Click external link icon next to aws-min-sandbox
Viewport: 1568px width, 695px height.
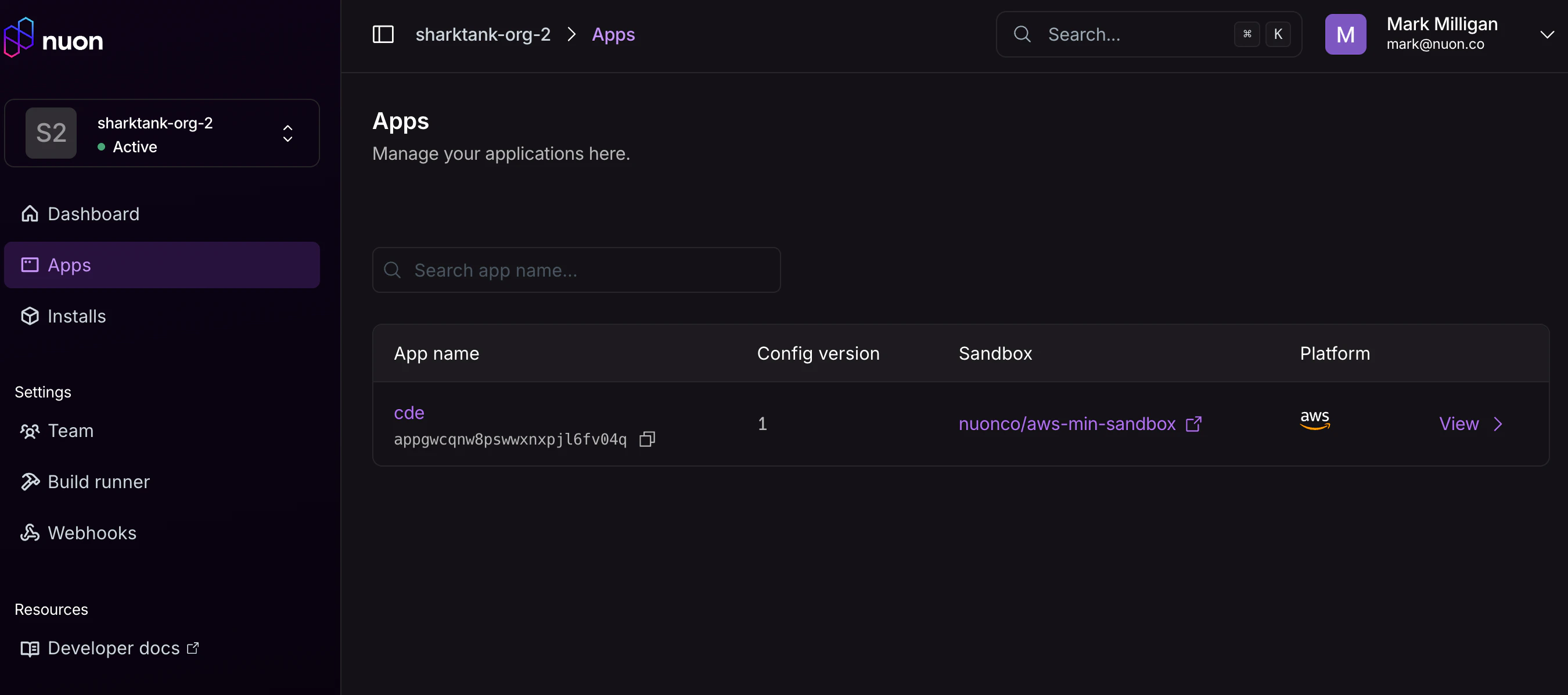click(x=1193, y=424)
